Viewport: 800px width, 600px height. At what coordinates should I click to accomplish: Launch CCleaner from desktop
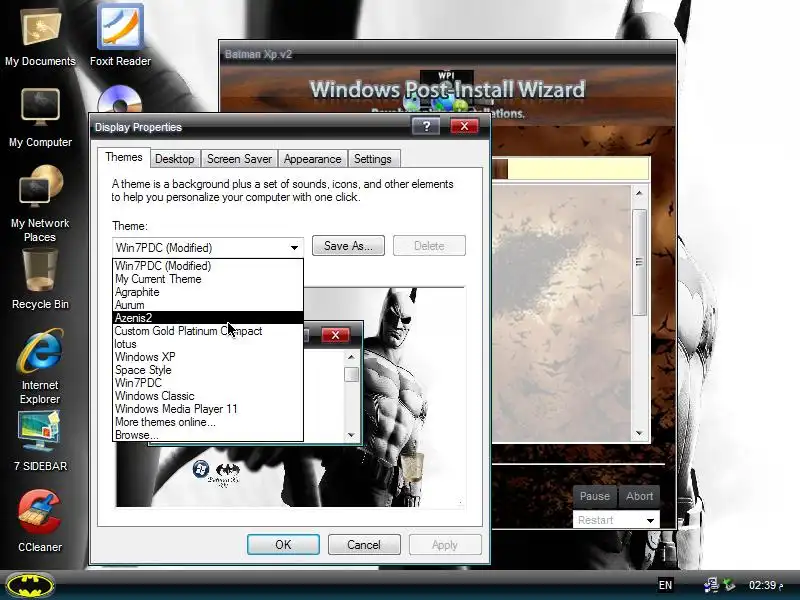click(x=40, y=520)
